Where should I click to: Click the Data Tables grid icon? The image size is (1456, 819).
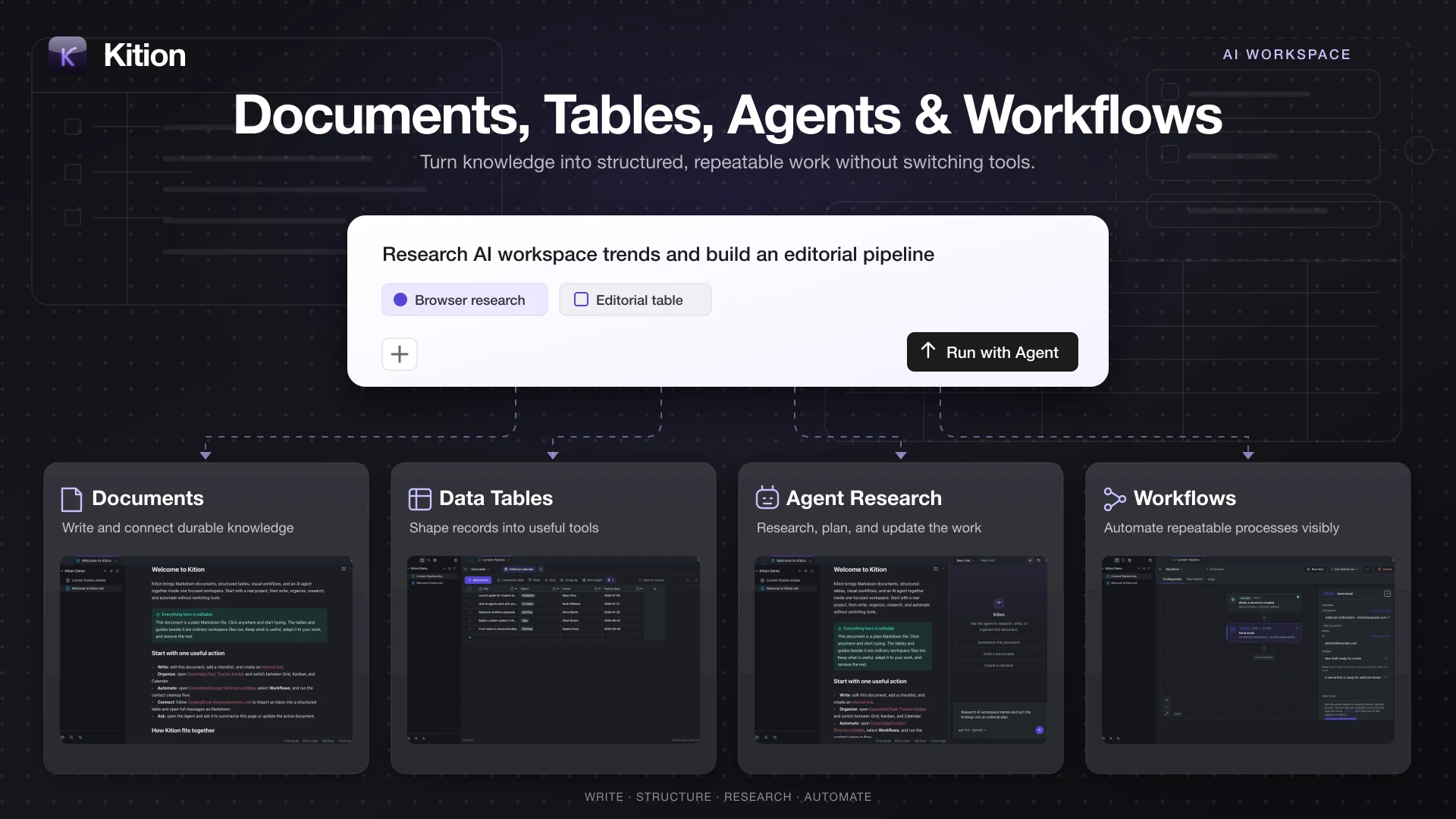[x=419, y=499]
